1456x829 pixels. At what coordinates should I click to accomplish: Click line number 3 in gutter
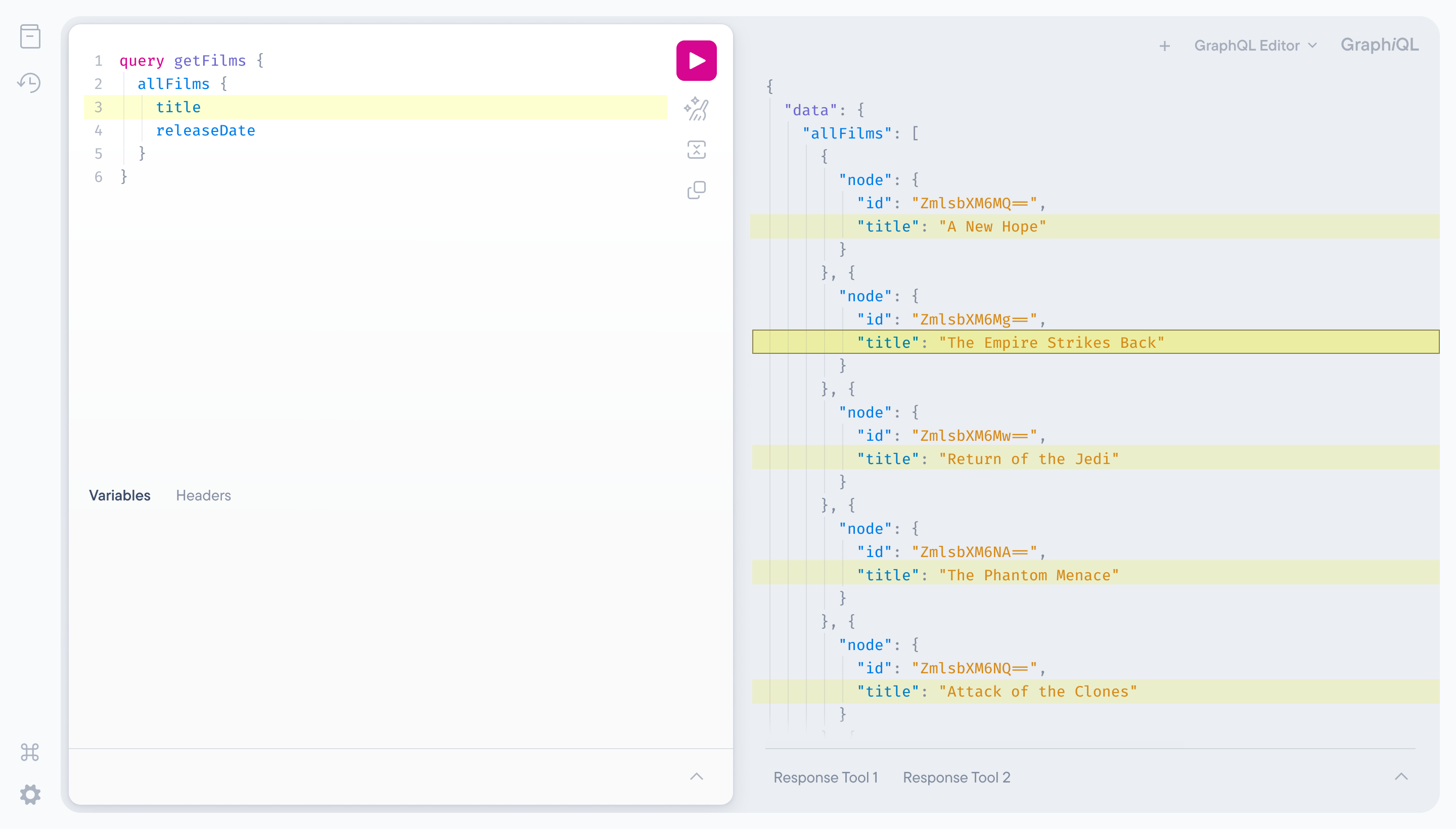[99, 107]
